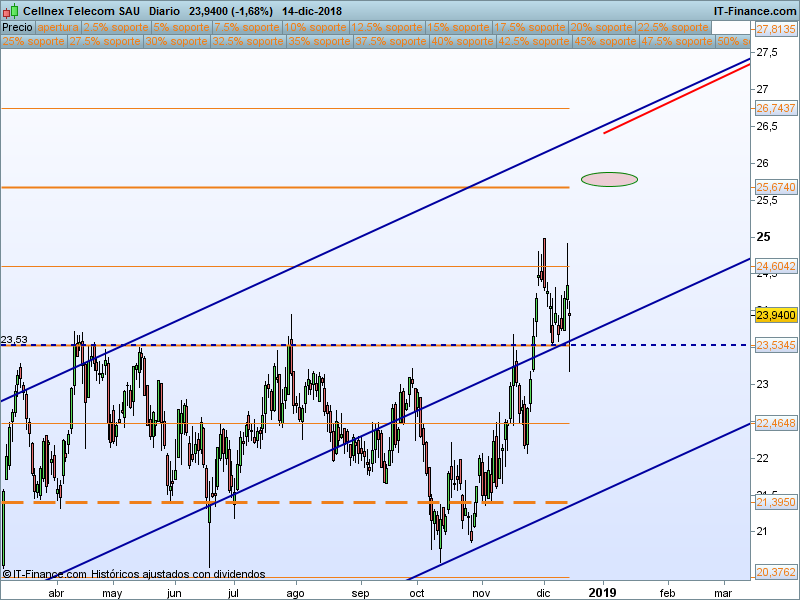This screenshot has height=600, width=800.
Task: Select the 10% soporte label
Action: 316,27
